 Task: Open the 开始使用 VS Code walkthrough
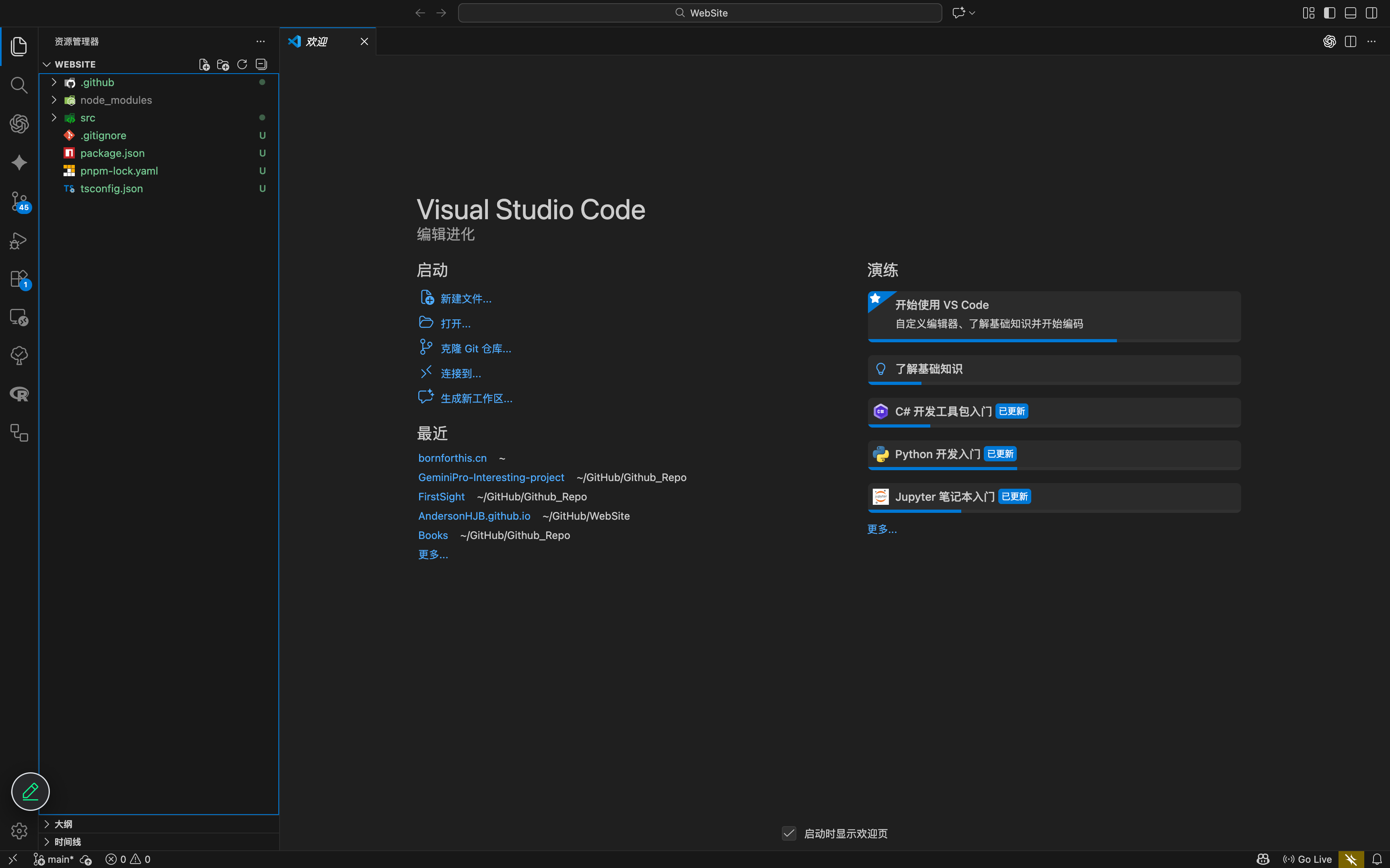pyautogui.click(x=1054, y=316)
